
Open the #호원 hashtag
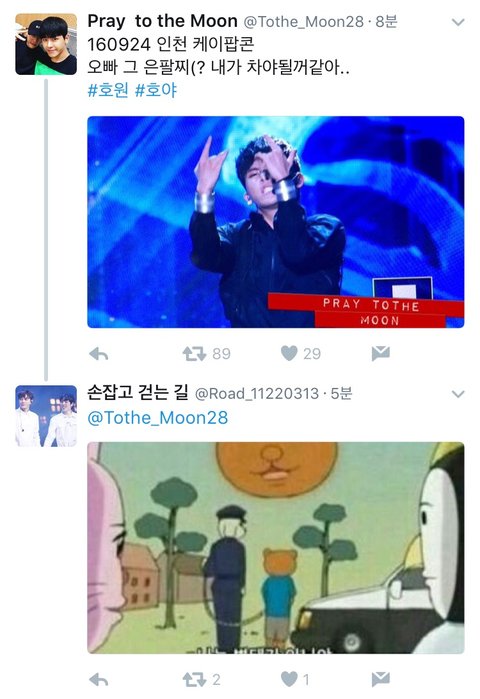coord(108,90)
